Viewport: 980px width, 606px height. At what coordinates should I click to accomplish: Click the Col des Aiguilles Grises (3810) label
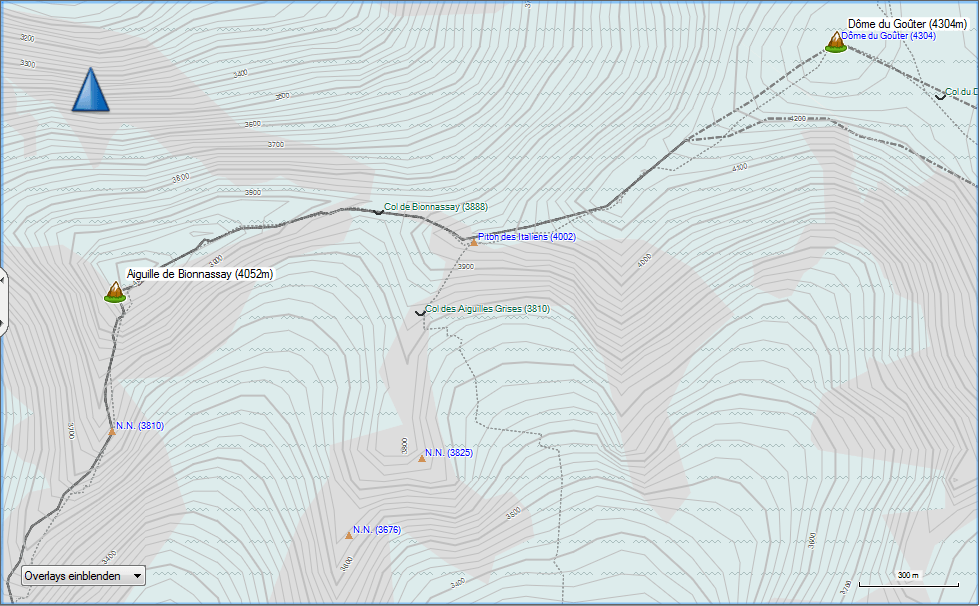click(x=487, y=309)
